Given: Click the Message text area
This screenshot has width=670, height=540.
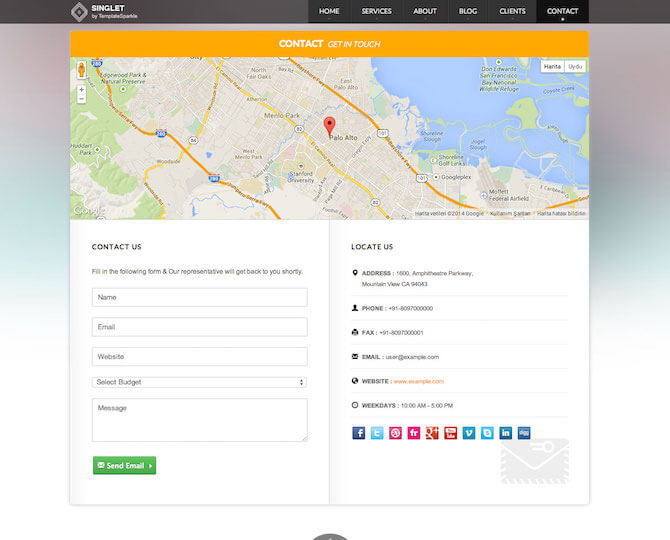Looking at the screenshot, I should (x=200, y=420).
